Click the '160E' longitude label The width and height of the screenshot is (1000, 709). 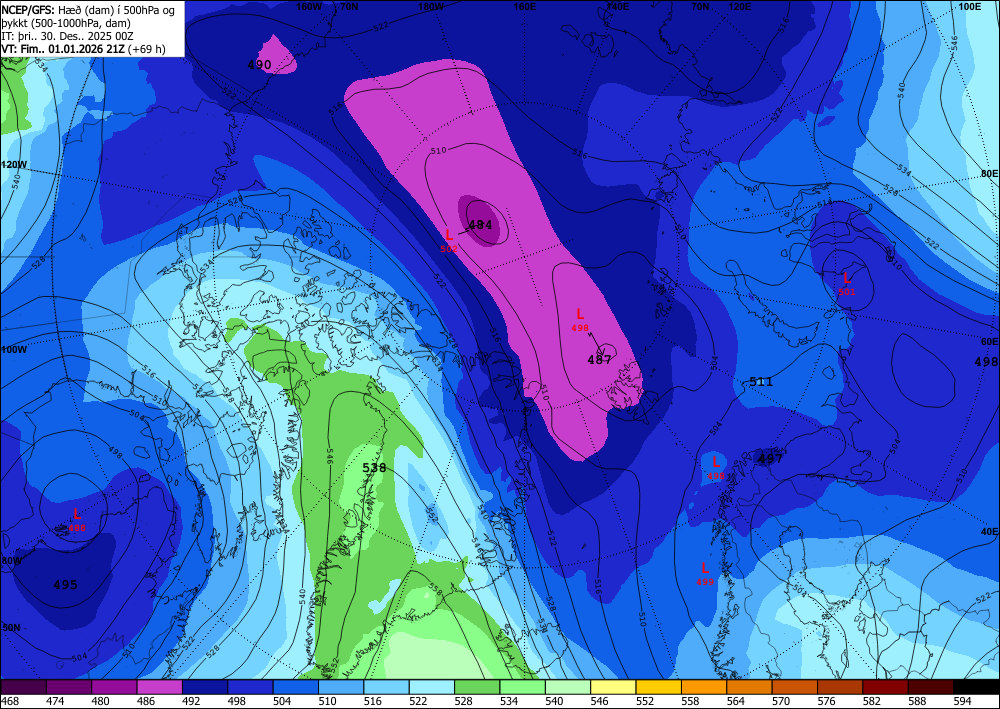(x=524, y=6)
